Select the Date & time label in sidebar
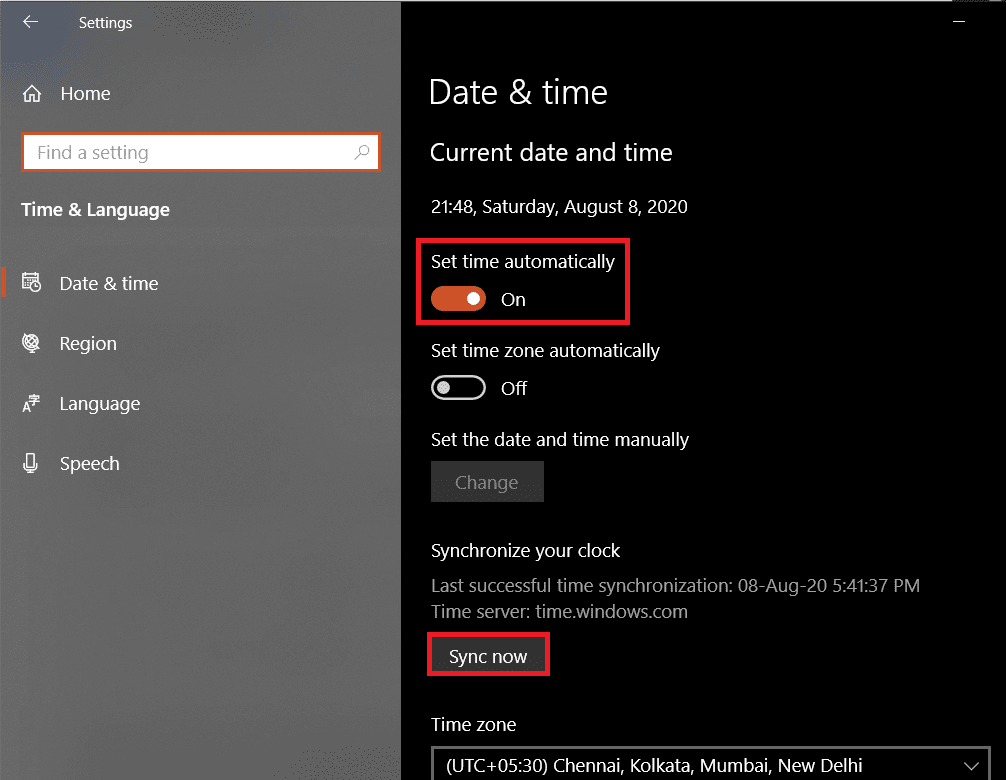 tap(109, 283)
